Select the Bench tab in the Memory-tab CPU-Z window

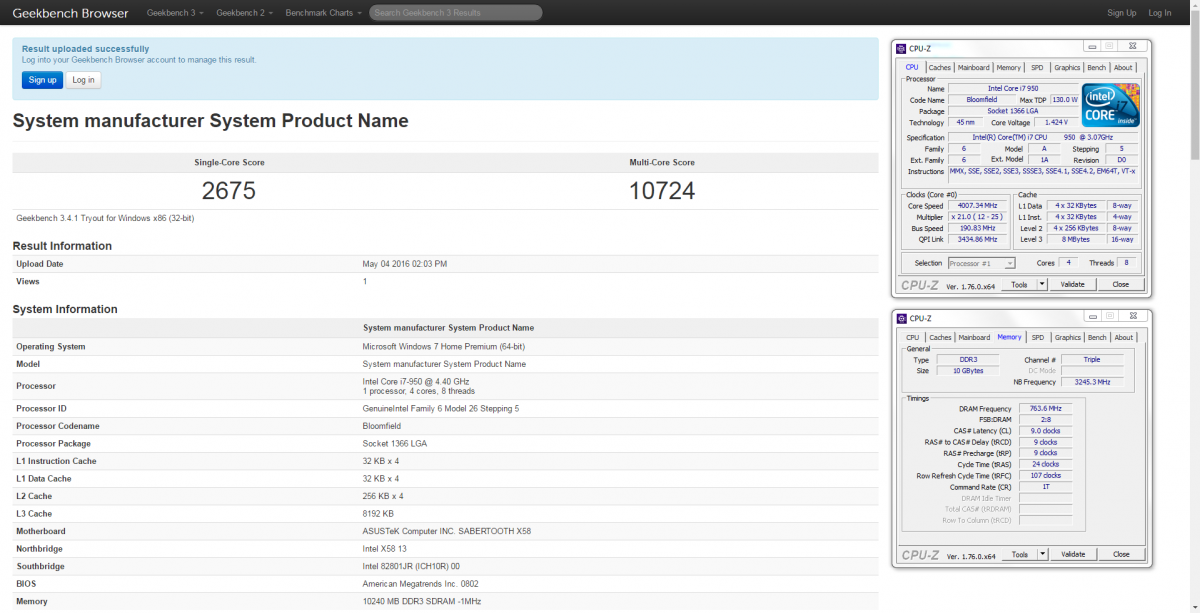point(1097,338)
